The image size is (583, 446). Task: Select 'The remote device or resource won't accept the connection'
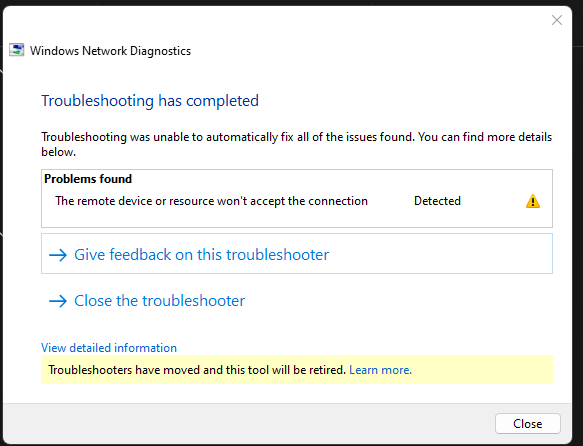211,201
